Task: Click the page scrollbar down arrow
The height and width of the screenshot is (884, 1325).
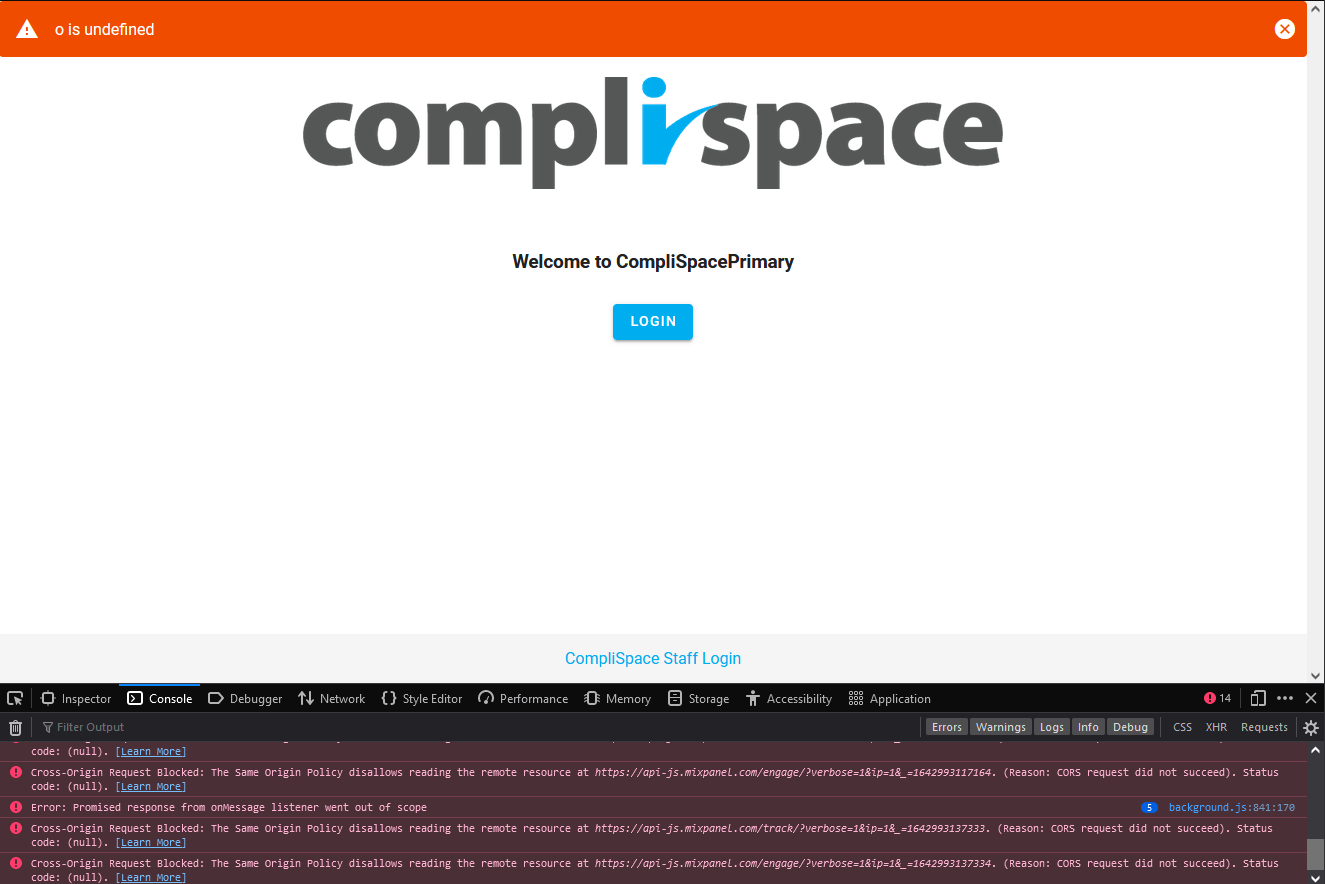Action: coord(1316,675)
